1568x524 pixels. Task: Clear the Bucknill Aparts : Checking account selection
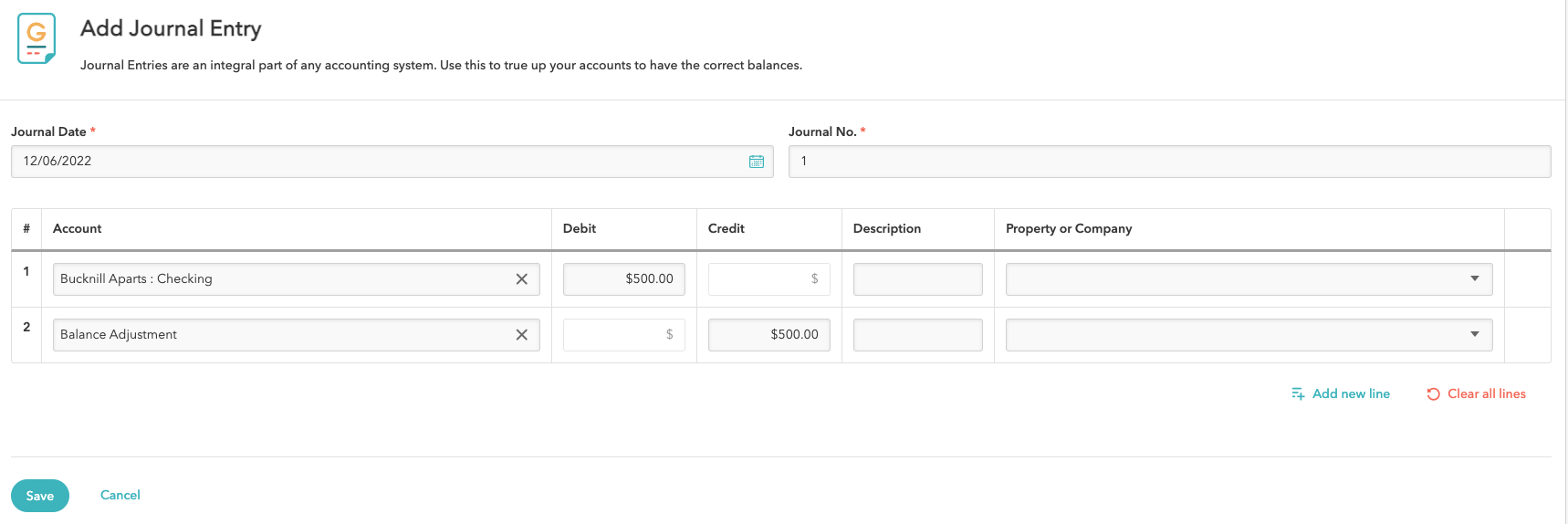tap(521, 279)
